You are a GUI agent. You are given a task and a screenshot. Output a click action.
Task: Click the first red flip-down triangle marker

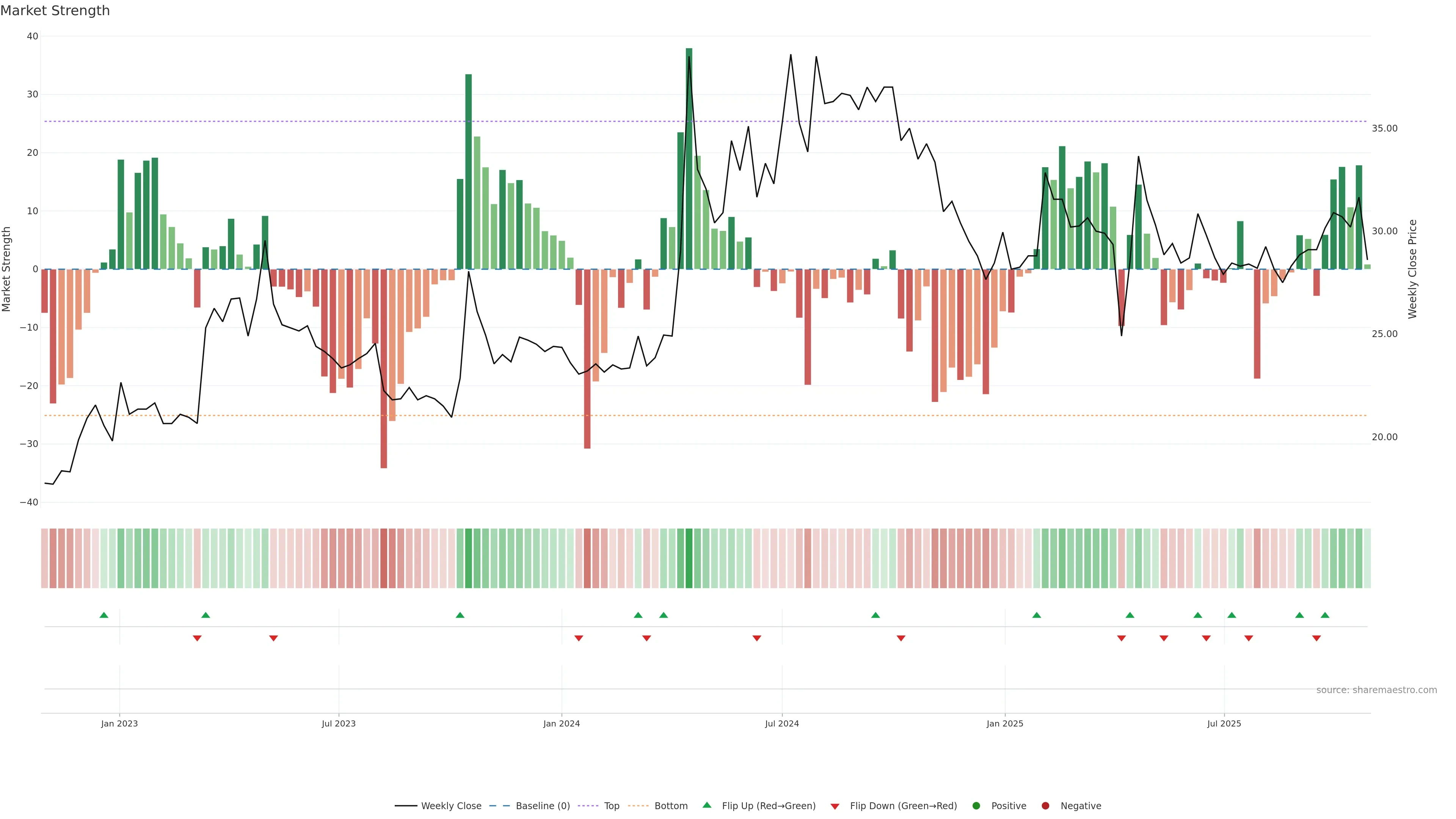tap(197, 638)
